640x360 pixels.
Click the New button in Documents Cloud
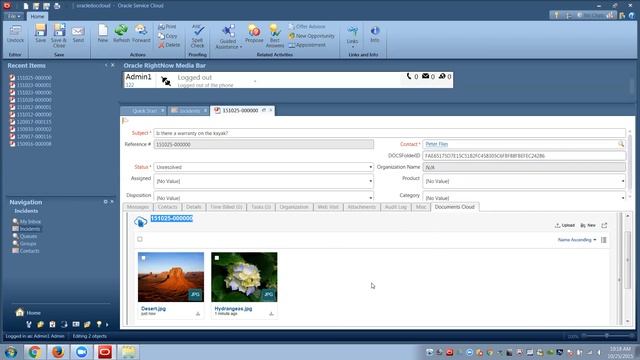tap(588, 225)
